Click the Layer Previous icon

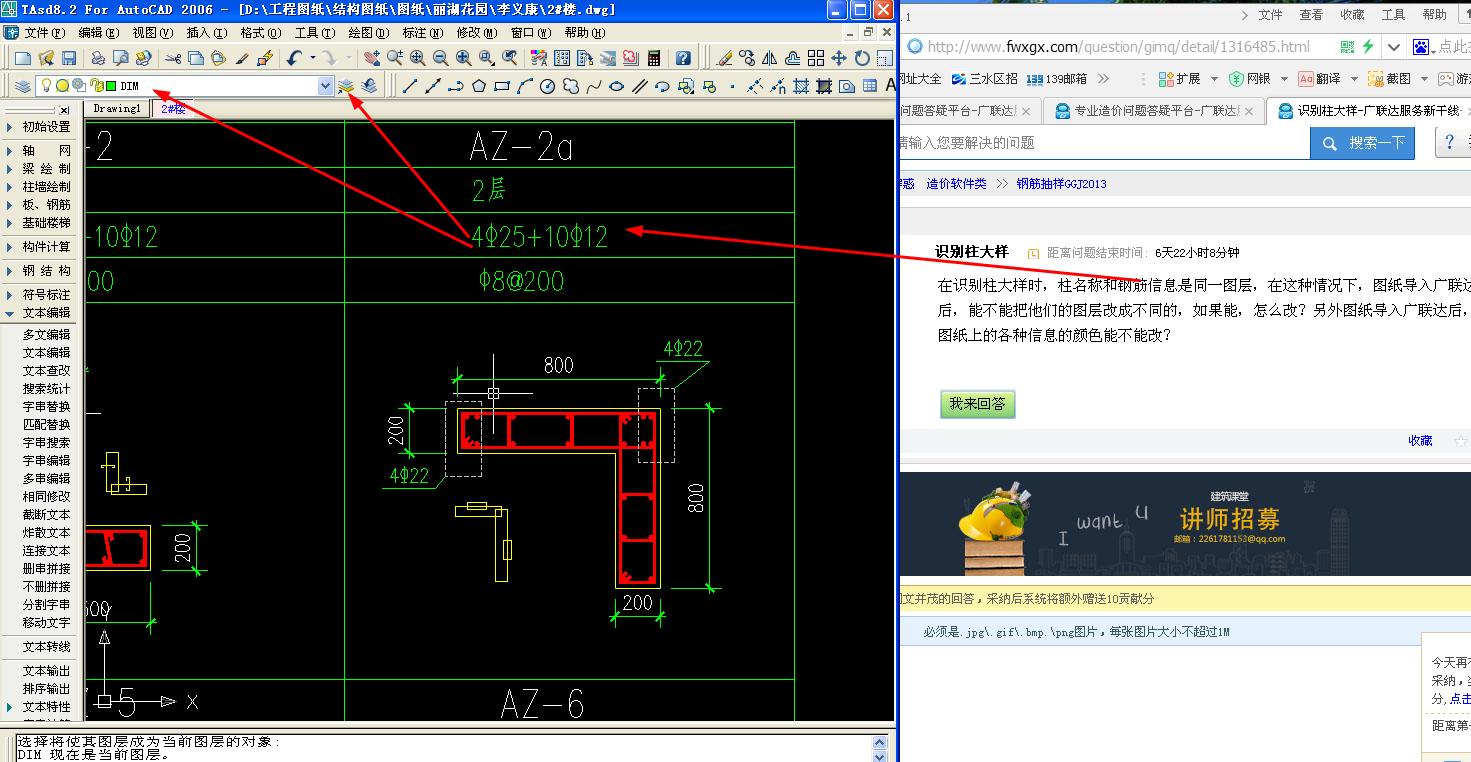click(x=369, y=86)
